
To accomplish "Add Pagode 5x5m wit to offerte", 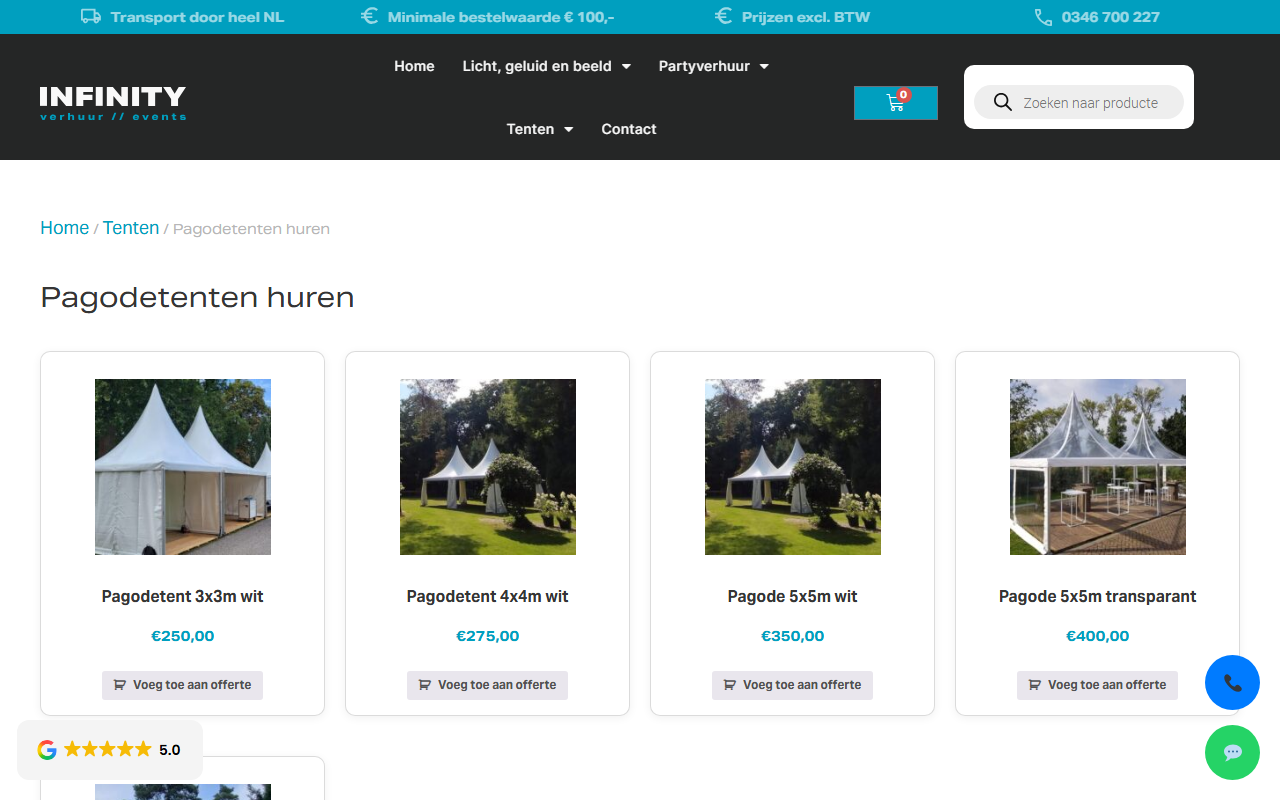I will coord(792,685).
